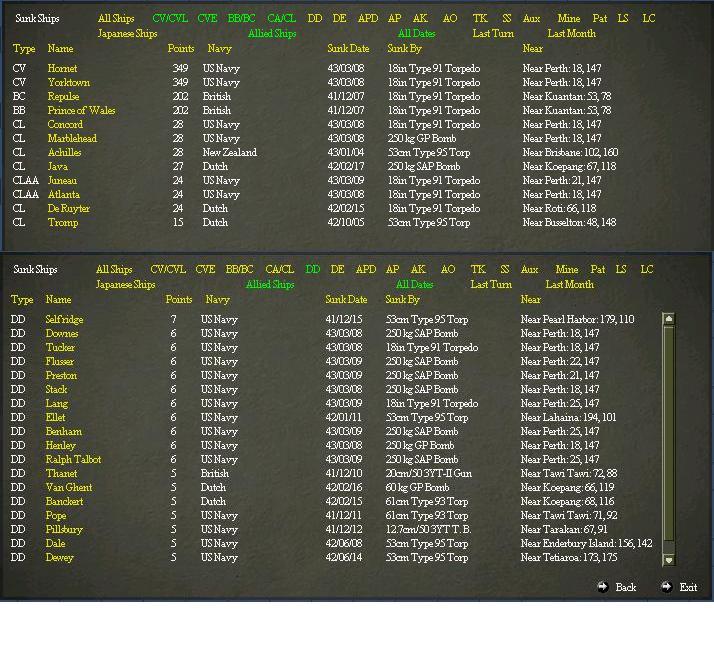
Task: Select AO filter in top panel
Action: click(x=450, y=19)
